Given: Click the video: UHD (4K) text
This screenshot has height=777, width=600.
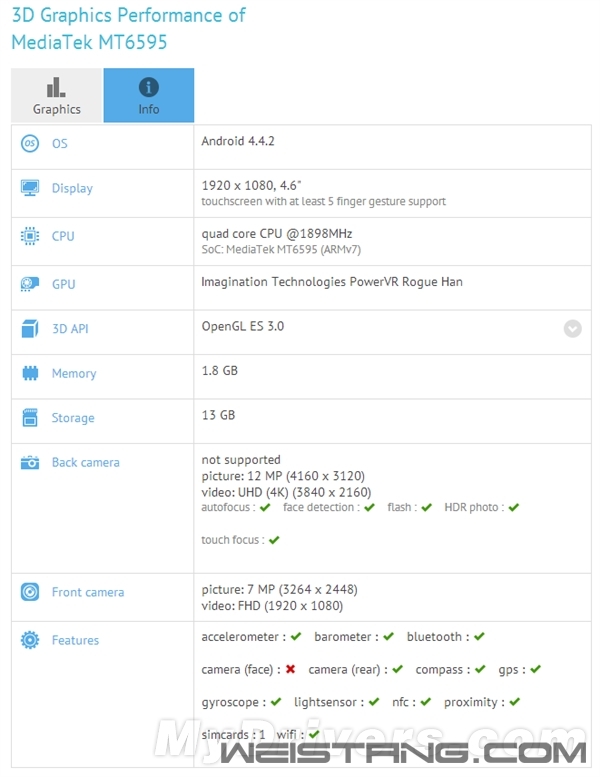Looking at the screenshot, I should click(286, 493).
